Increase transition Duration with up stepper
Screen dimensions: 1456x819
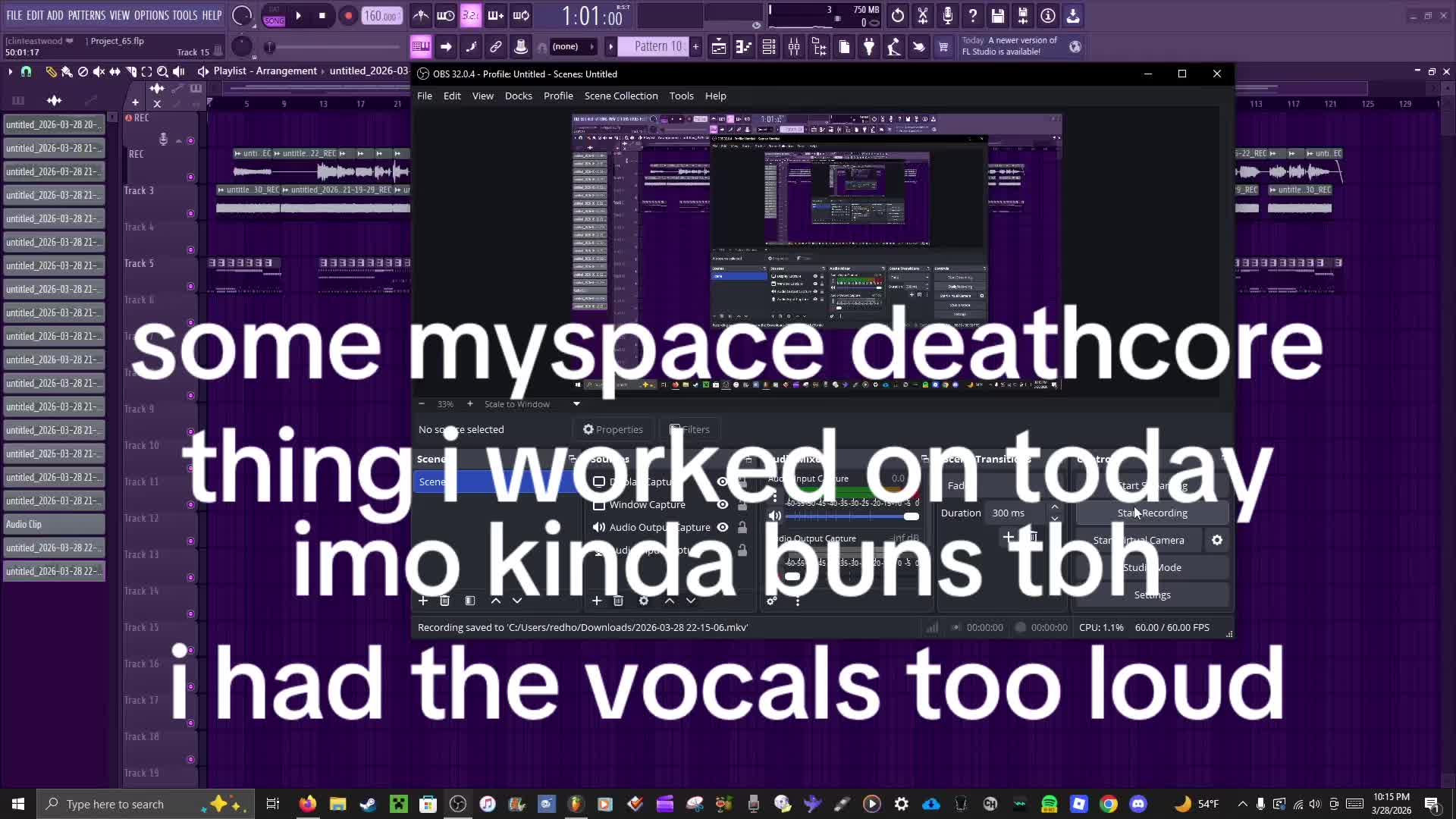1054,507
